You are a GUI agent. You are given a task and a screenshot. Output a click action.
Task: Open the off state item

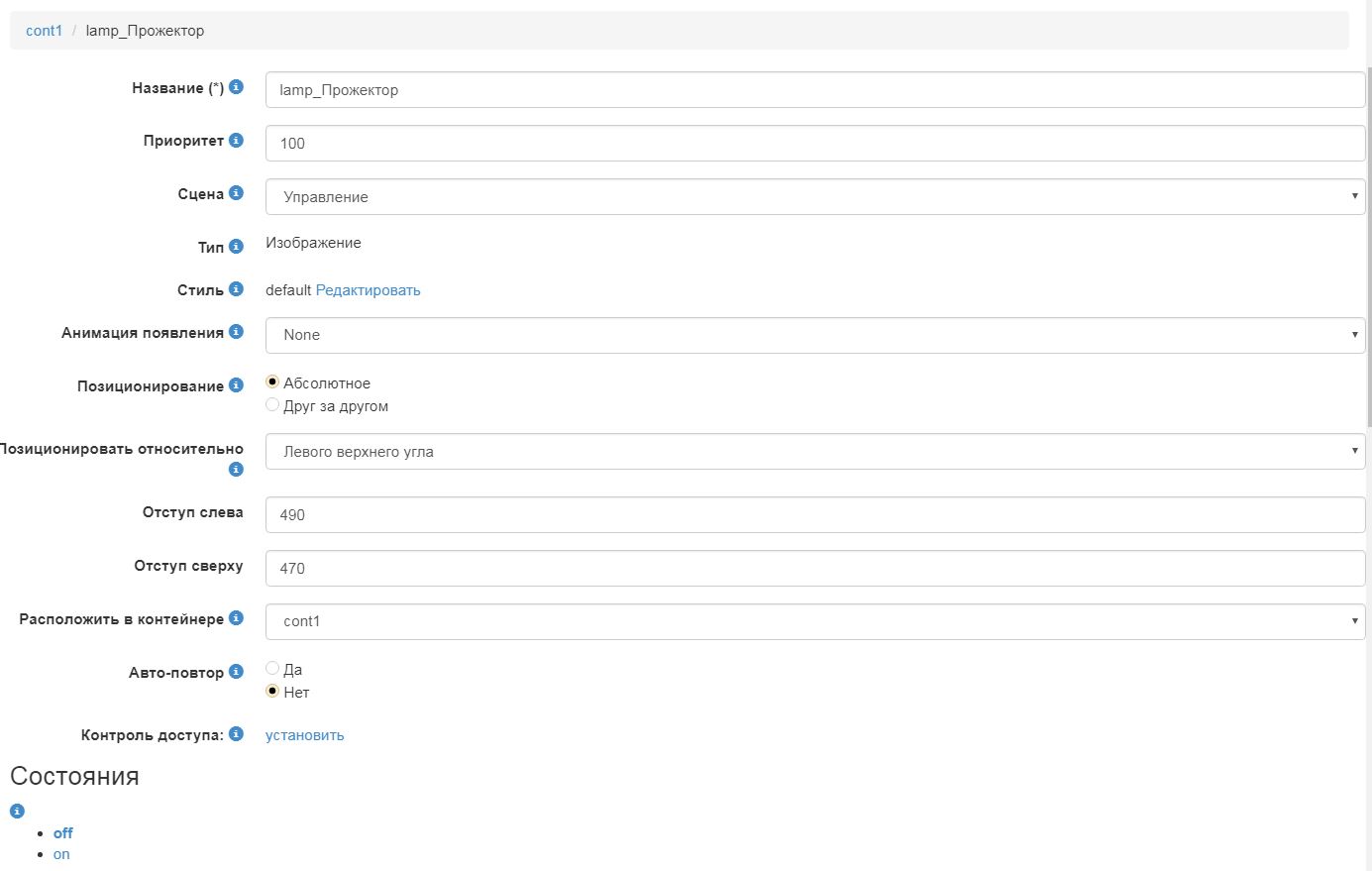[63, 833]
